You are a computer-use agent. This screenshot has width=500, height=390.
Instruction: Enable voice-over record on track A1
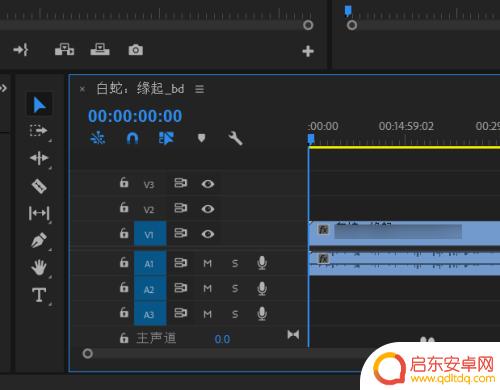click(x=262, y=263)
